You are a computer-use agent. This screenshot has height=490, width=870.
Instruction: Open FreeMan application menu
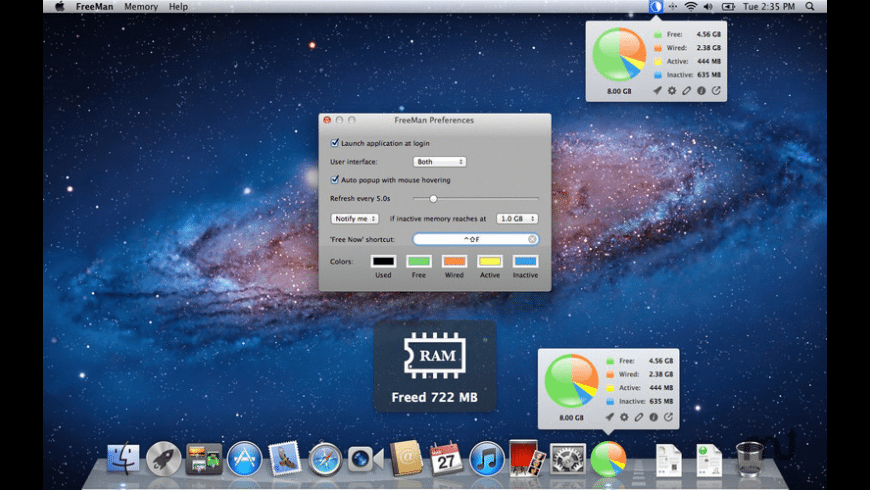tap(94, 7)
